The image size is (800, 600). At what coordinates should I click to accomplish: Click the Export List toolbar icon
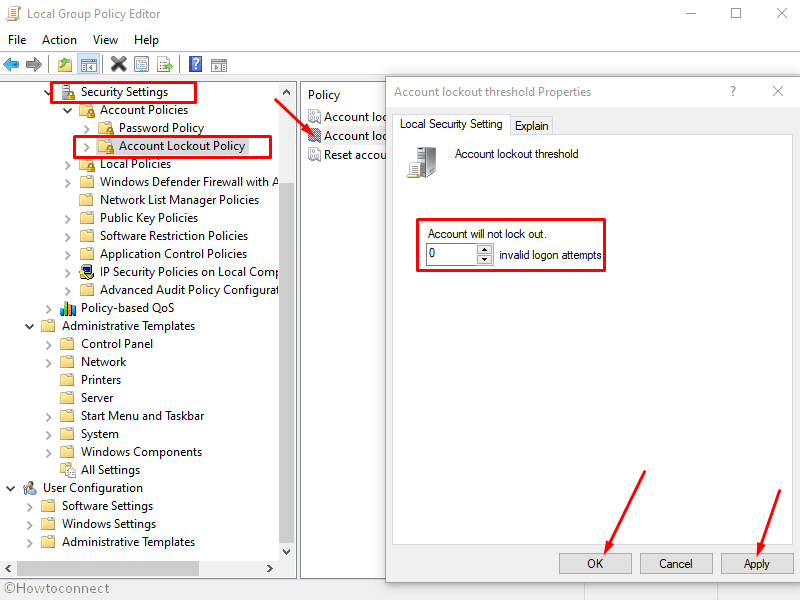(x=165, y=65)
